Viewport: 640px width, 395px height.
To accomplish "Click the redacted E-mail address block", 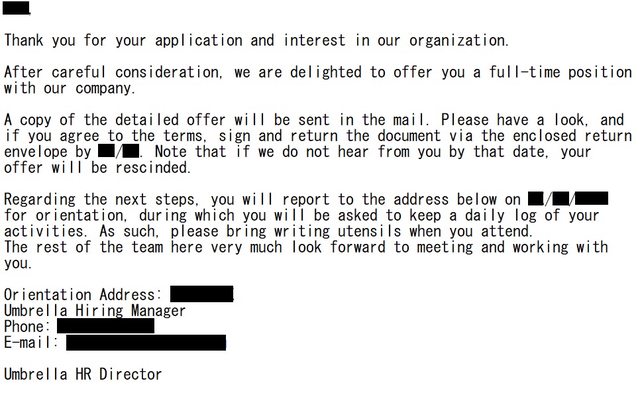I will 146,342.
